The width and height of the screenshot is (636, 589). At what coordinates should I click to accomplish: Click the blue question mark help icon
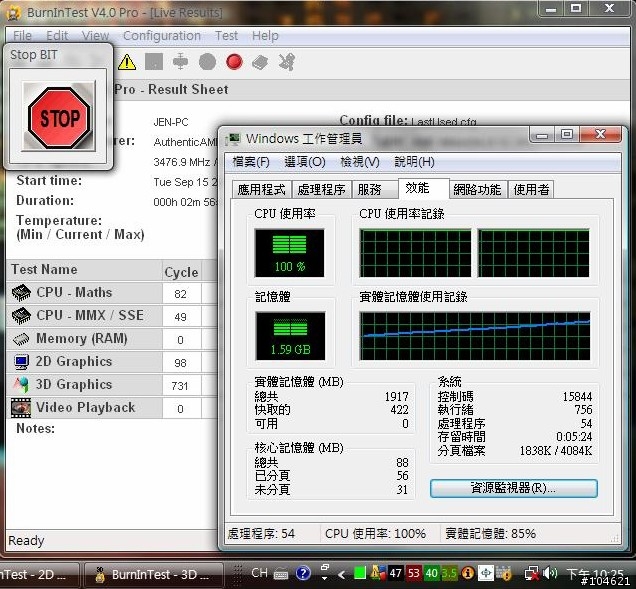pyautogui.click(x=303, y=574)
